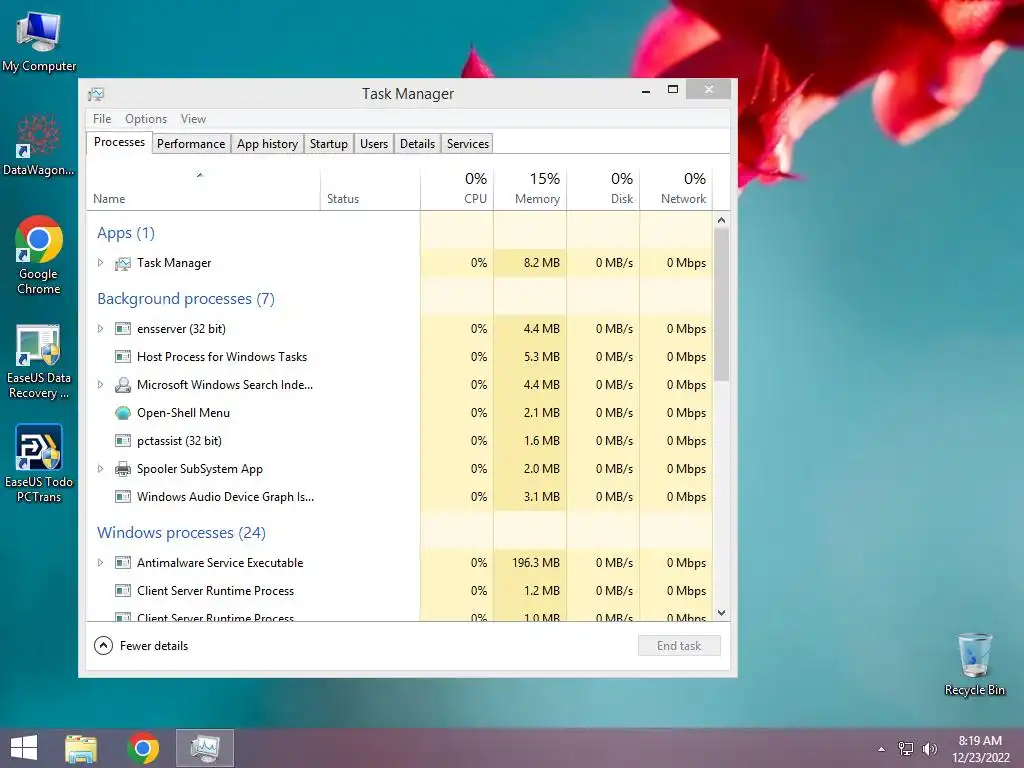Click the ensserver (32 bit) process icon
This screenshot has width=1024, height=768.
[x=123, y=328]
